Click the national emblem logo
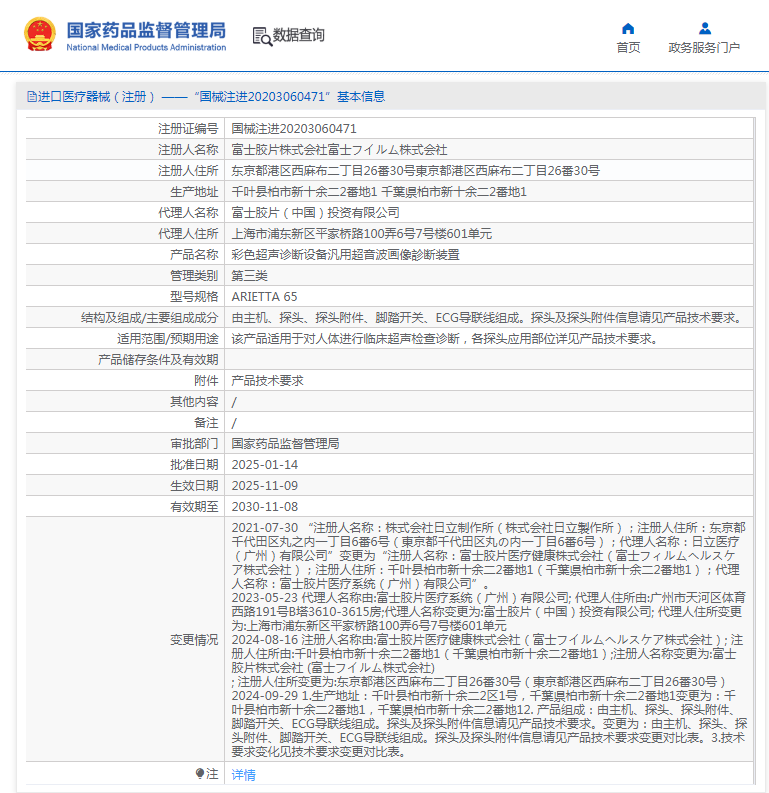769x793 pixels. point(41,35)
